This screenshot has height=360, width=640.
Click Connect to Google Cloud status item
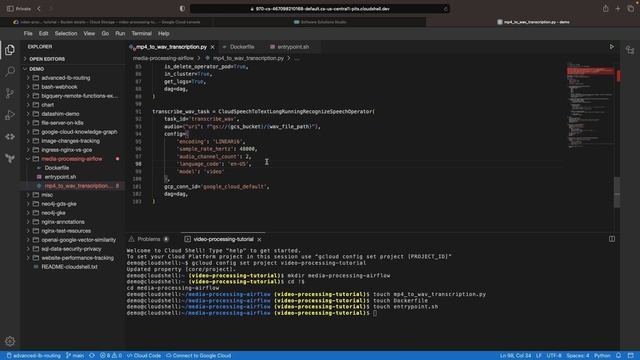[x=198, y=356]
